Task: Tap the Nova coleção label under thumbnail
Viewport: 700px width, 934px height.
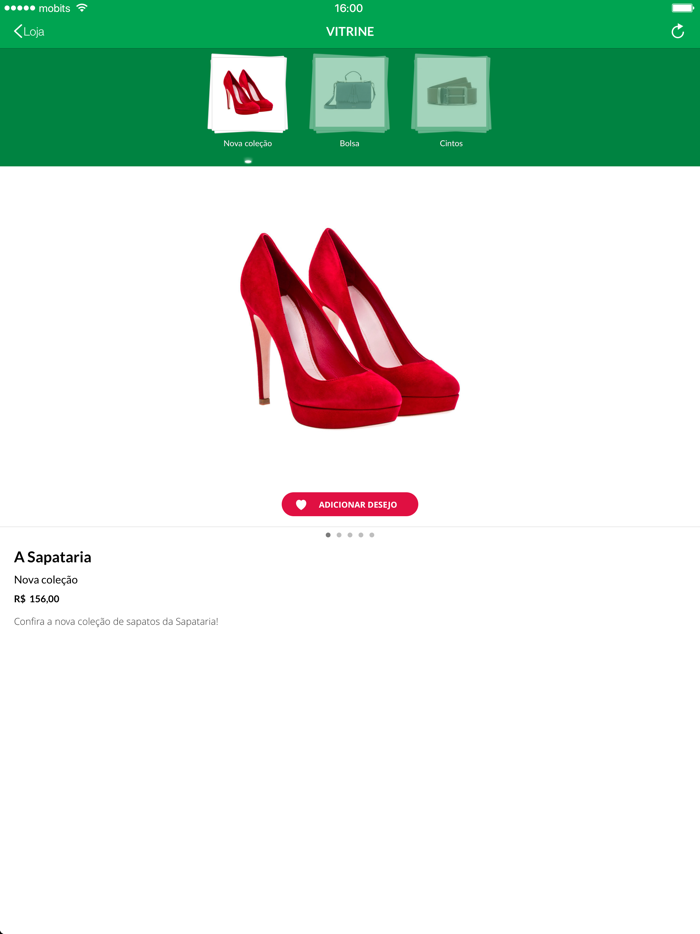Action: 248,144
